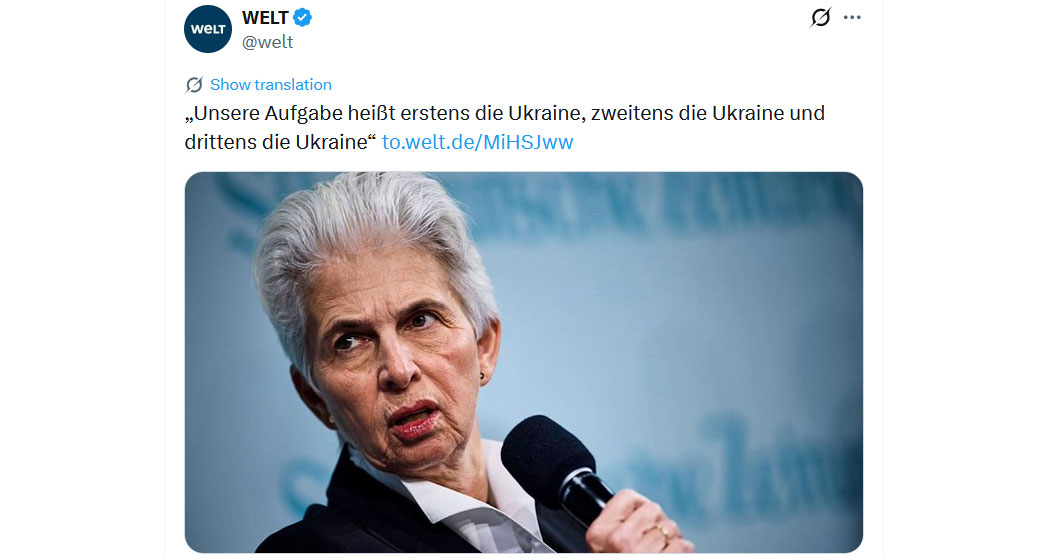Open the to.welt.de/MiHSJww article link

point(477,142)
